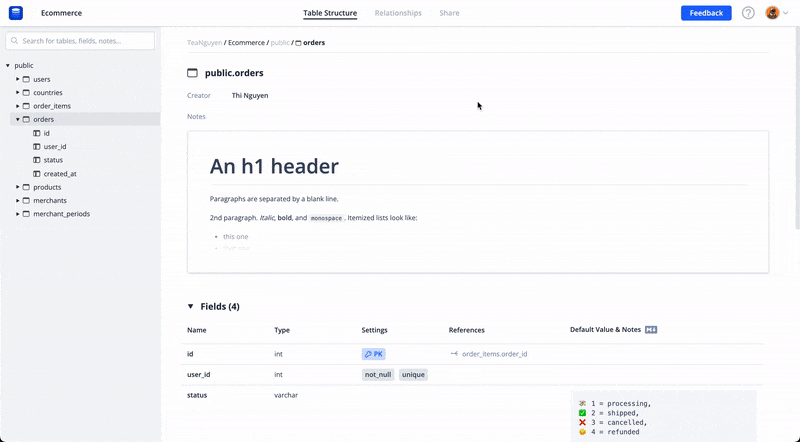This screenshot has height=442, width=800.
Task: Open the Share tab
Action: point(449,13)
